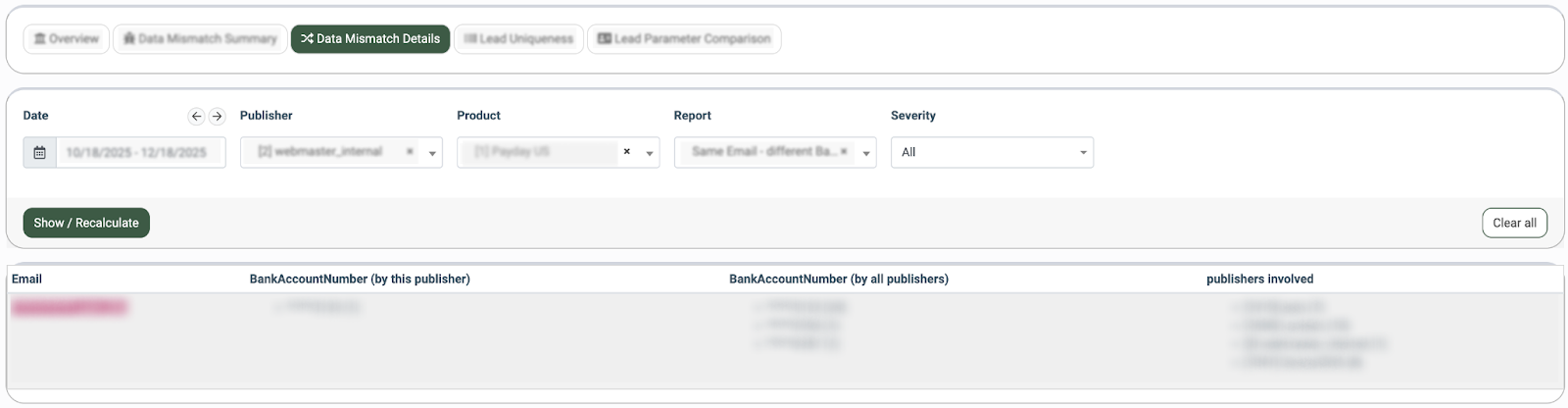Switch to the Overview tab

pyautogui.click(x=66, y=39)
